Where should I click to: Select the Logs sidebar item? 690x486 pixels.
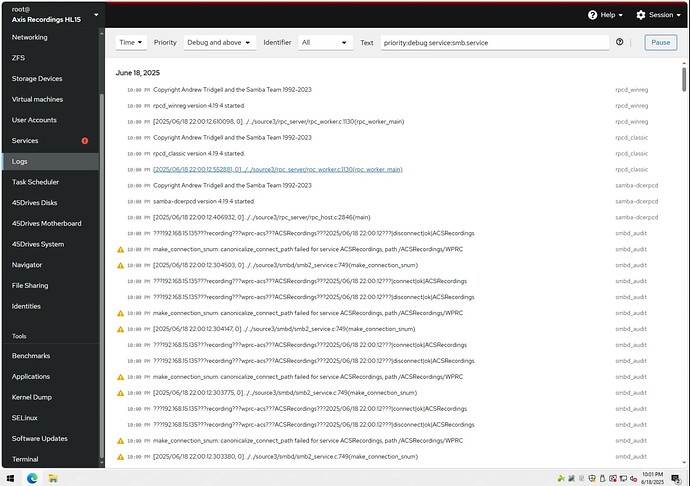[x=50, y=162]
